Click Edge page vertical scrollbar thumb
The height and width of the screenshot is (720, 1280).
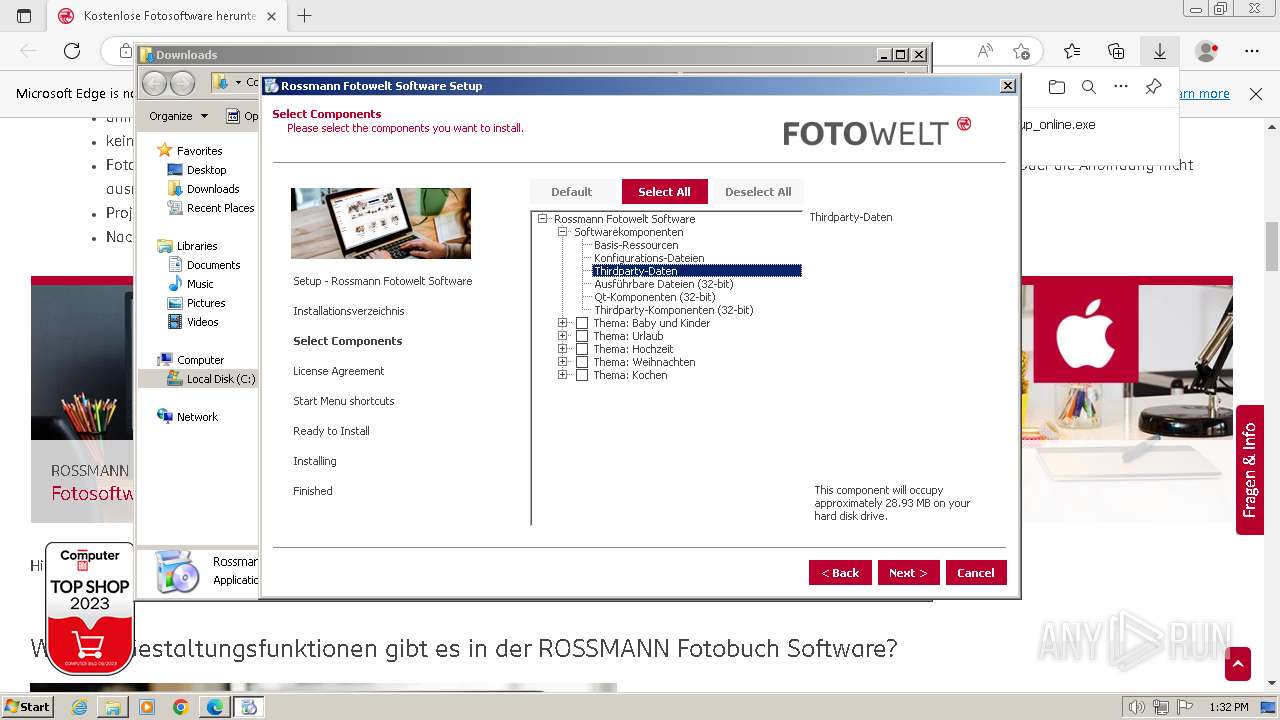pyautogui.click(x=1272, y=246)
